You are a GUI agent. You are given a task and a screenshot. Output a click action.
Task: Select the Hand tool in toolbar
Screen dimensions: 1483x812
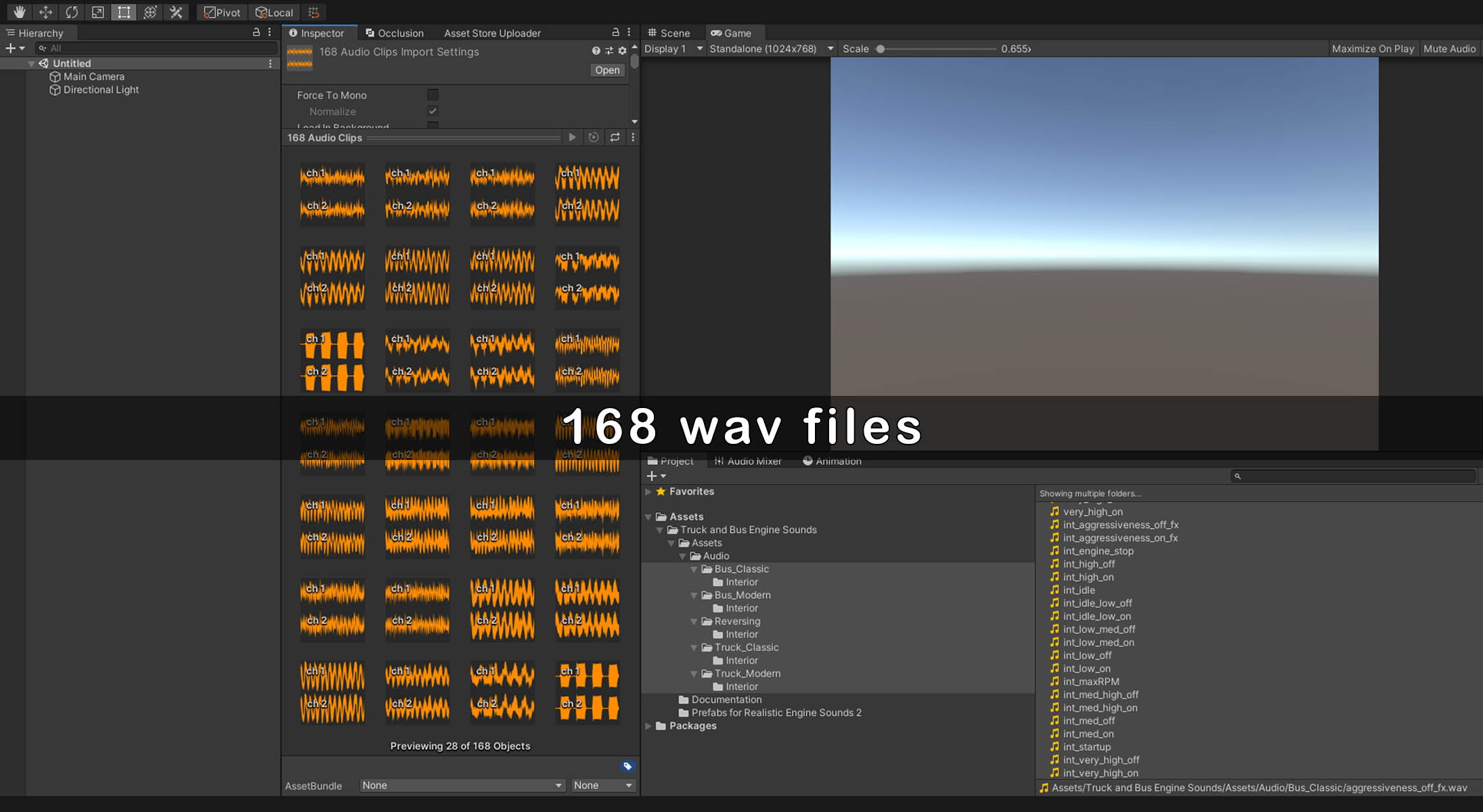tap(19, 12)
